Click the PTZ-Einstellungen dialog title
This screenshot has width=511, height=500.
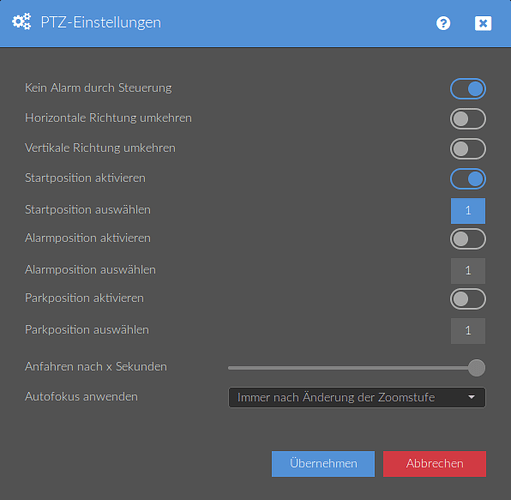[x=101, y=23]
